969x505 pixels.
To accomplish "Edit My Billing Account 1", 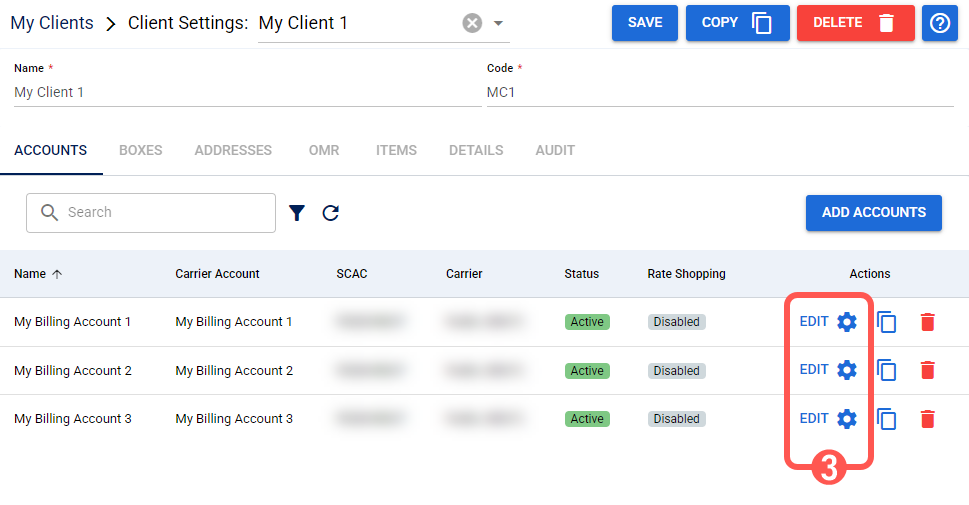I will pyautogui.click(x=814, y=321).
